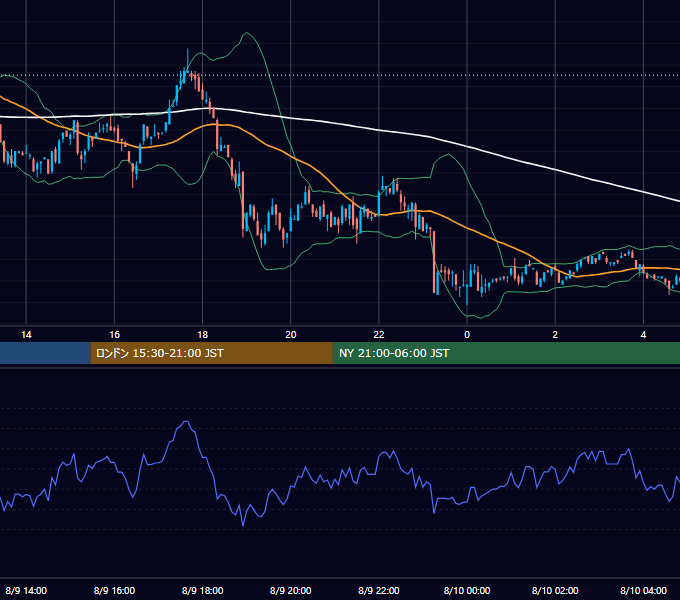Click the '14' time axis label

pos(26,335)
